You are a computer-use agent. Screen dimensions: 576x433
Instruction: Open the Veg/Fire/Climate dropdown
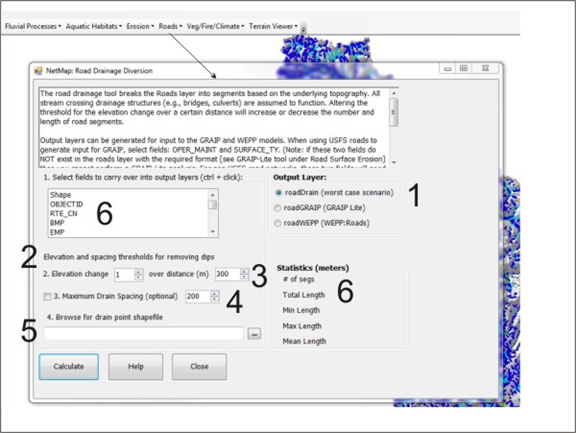pyautogui.click(x=215, y=26)
